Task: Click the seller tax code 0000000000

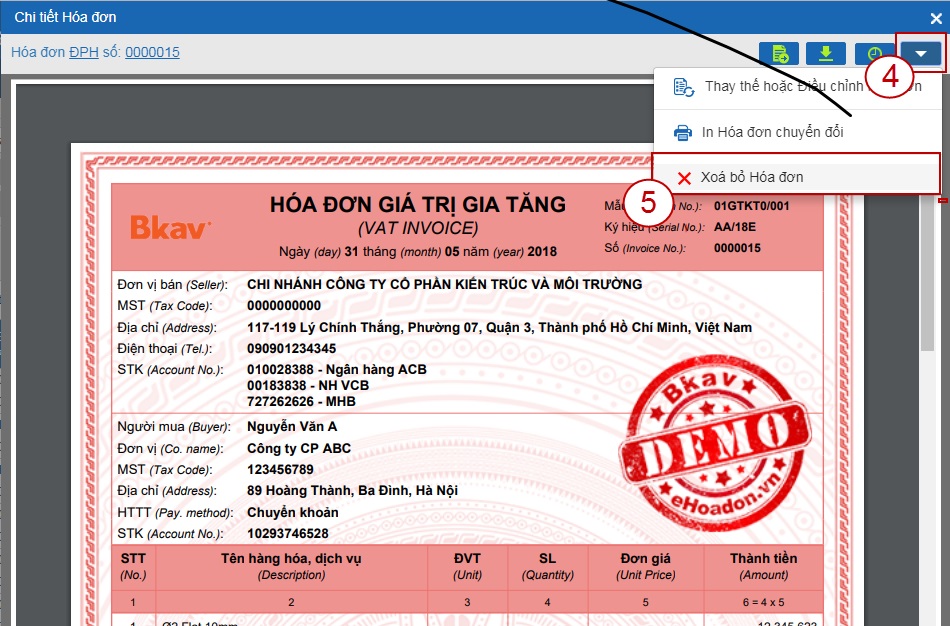Action: pos(284,306)
